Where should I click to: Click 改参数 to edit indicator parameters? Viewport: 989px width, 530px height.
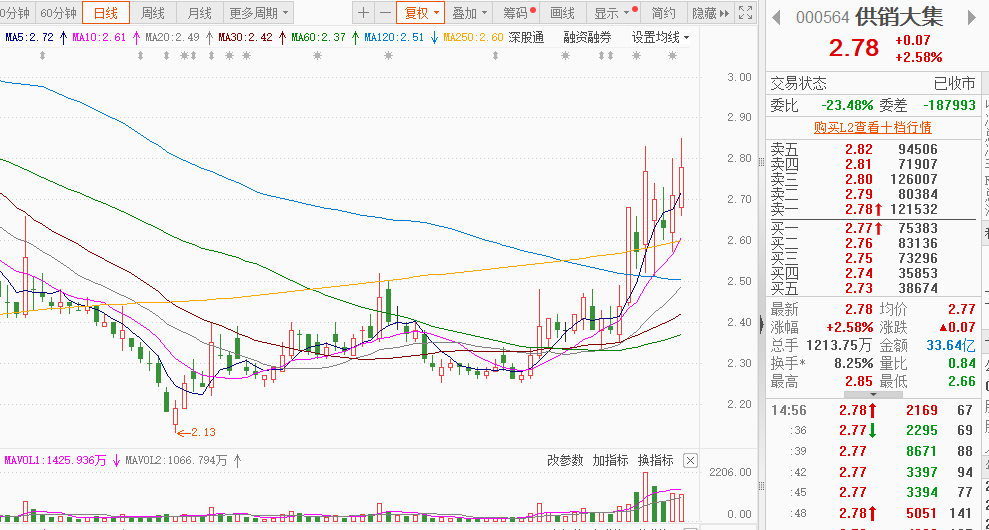click(x=565, y=461)
